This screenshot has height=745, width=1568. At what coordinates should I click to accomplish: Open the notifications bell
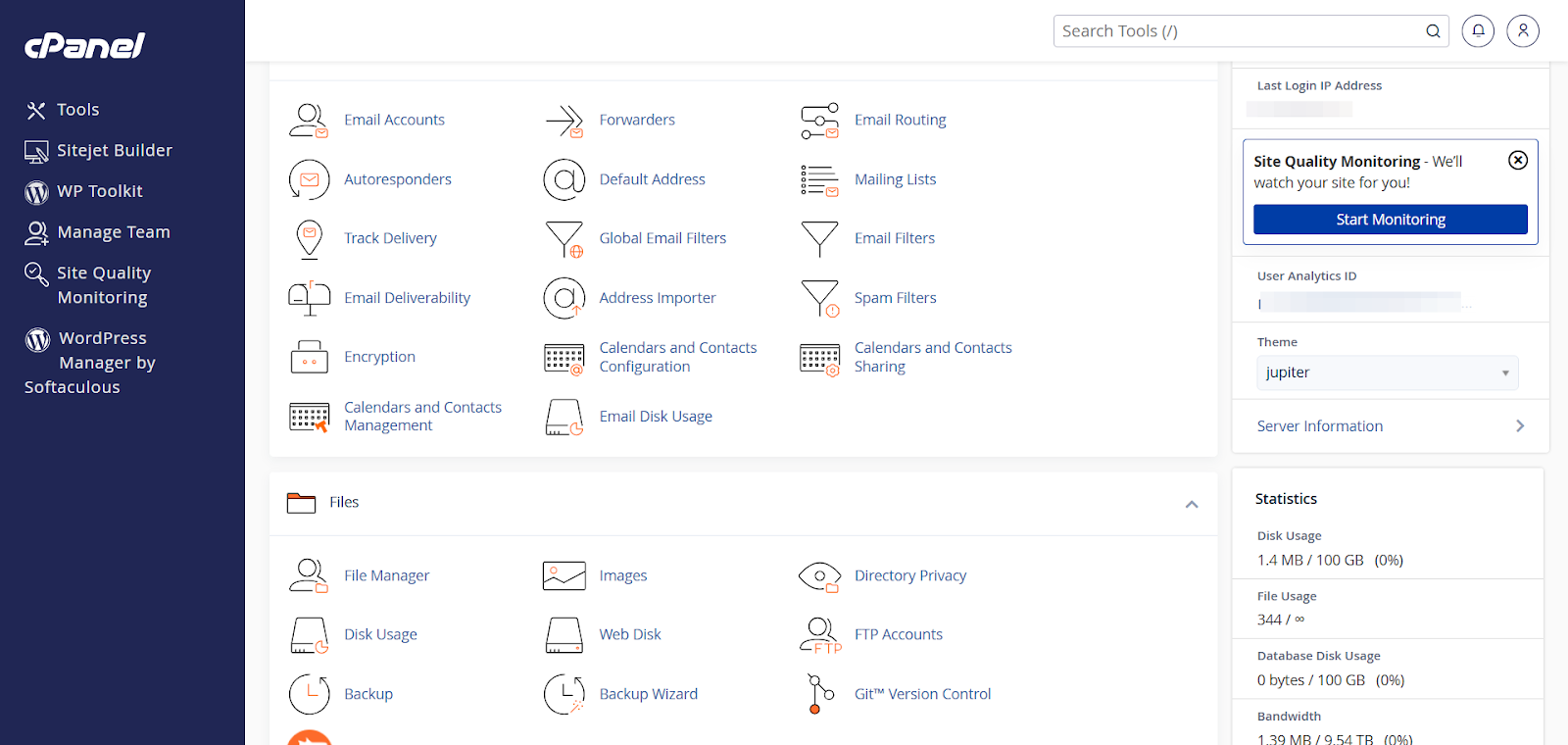[x=1478, y=30]
